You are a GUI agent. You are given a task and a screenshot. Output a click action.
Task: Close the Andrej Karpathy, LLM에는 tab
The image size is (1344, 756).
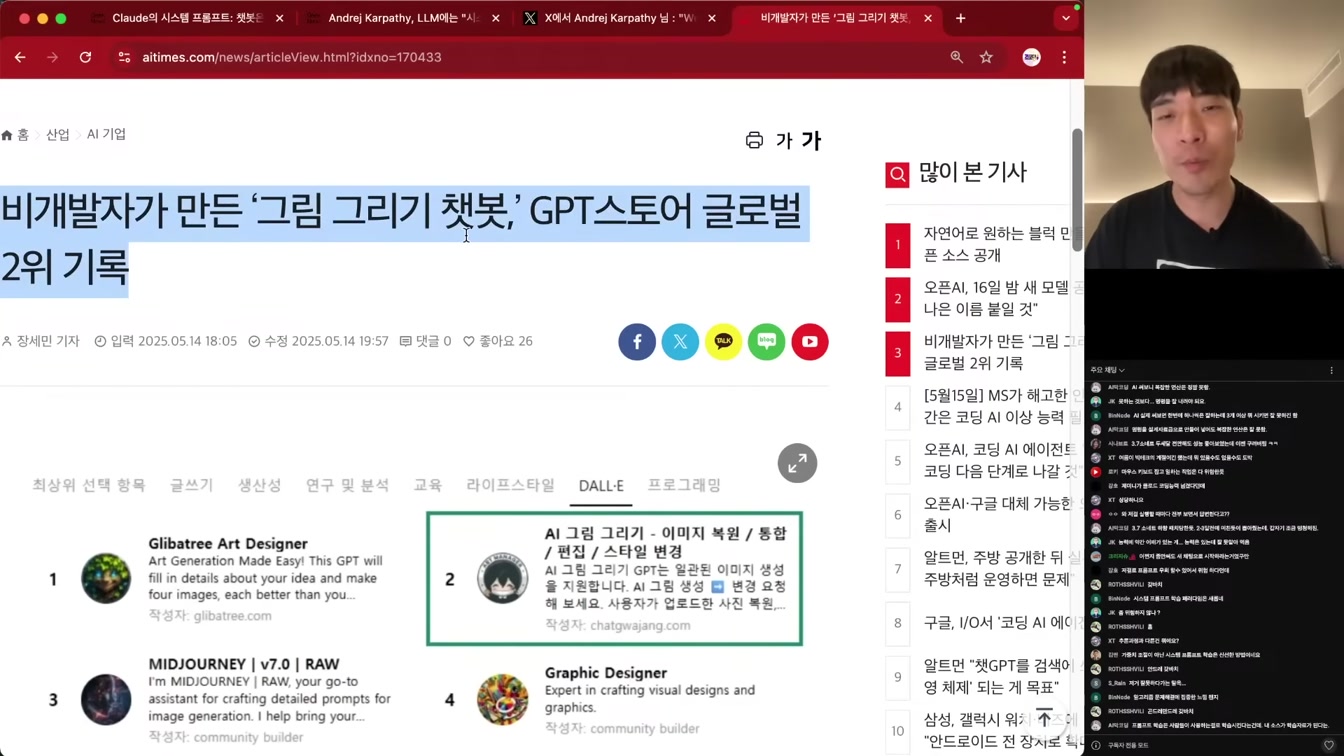pos(495,18)
